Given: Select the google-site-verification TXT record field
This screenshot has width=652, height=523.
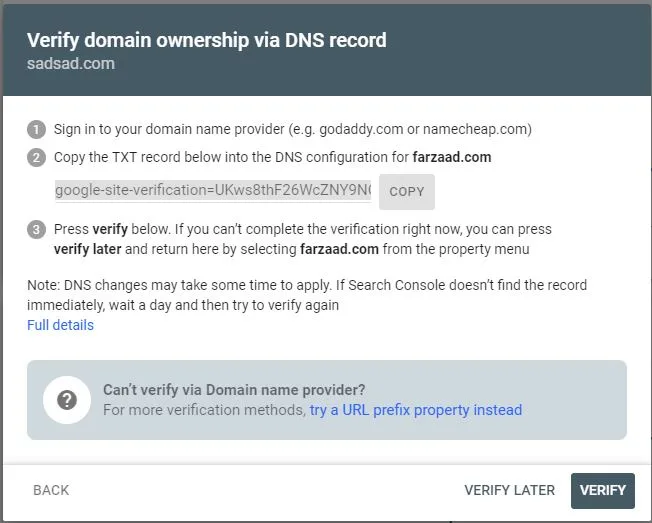Looking at the screenshot, I should [x=213, y=190].
